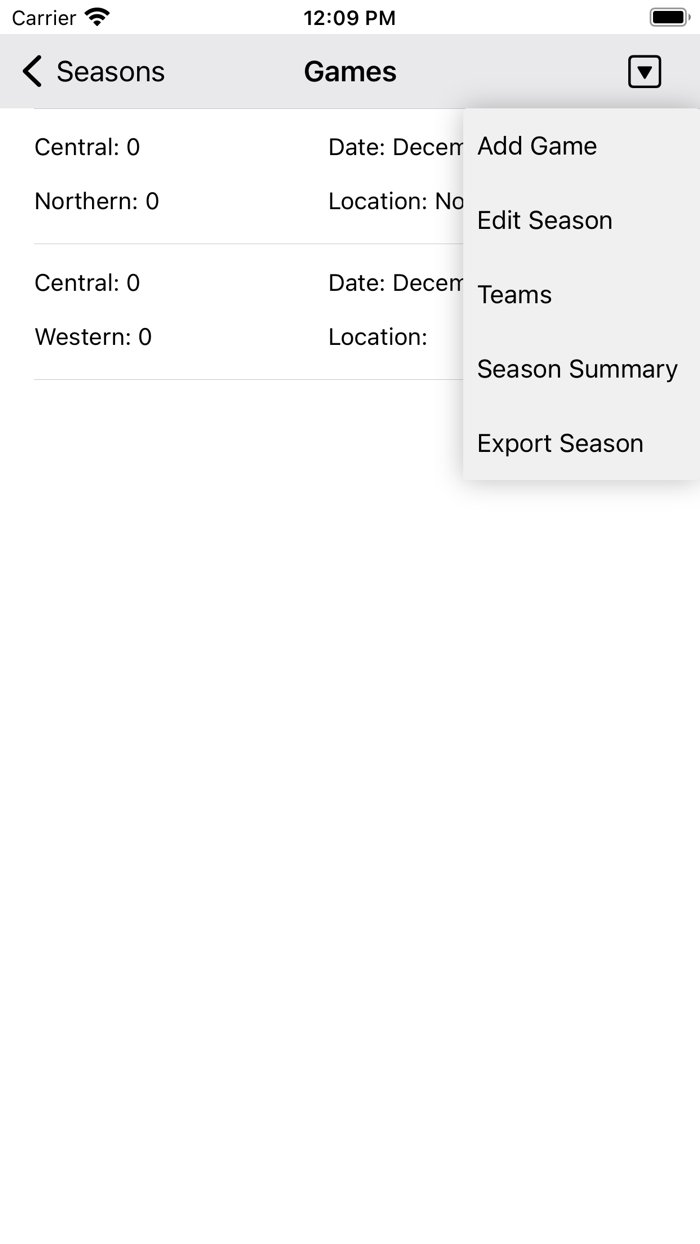View the Season Summary option

pos(577,369)
